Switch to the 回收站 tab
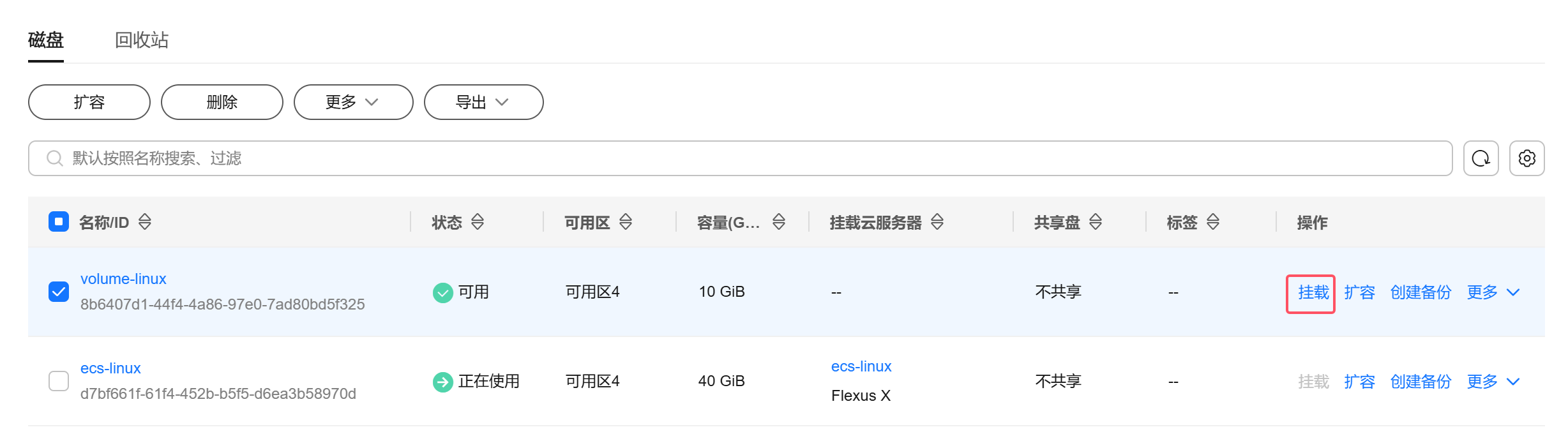This screenshot has height=434, width=1568. pos(142,40)
